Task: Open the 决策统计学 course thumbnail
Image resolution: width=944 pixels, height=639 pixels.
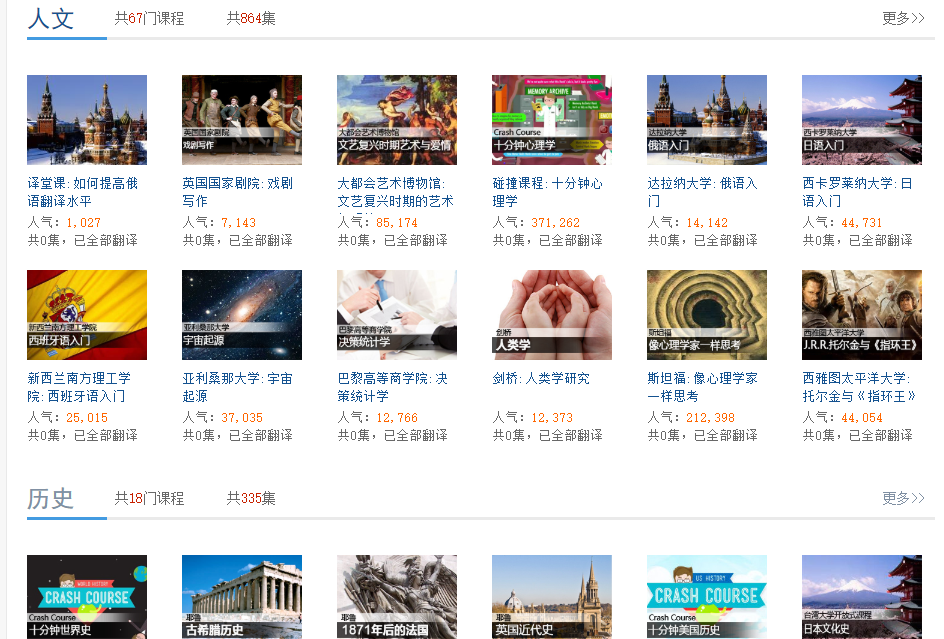Action: pyautogui.click(x=397, y=315)
